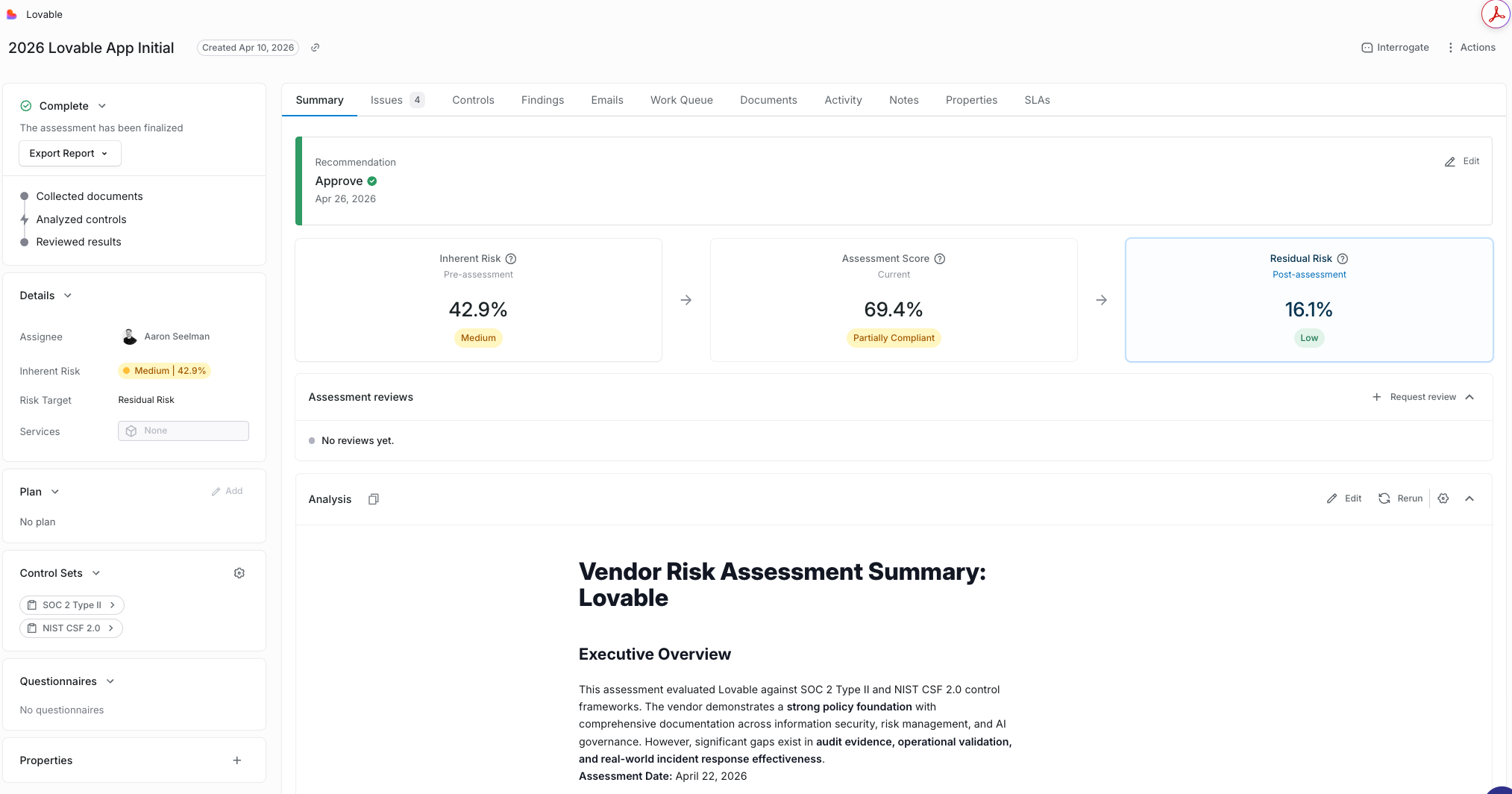Open the Findings tab
This screenshot has height=794, width=1512.
pos(542,100)
